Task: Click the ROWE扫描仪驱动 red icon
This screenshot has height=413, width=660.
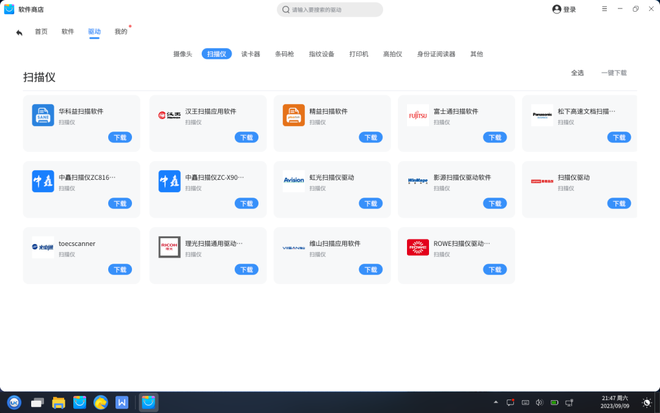Action: coord(418,247)
